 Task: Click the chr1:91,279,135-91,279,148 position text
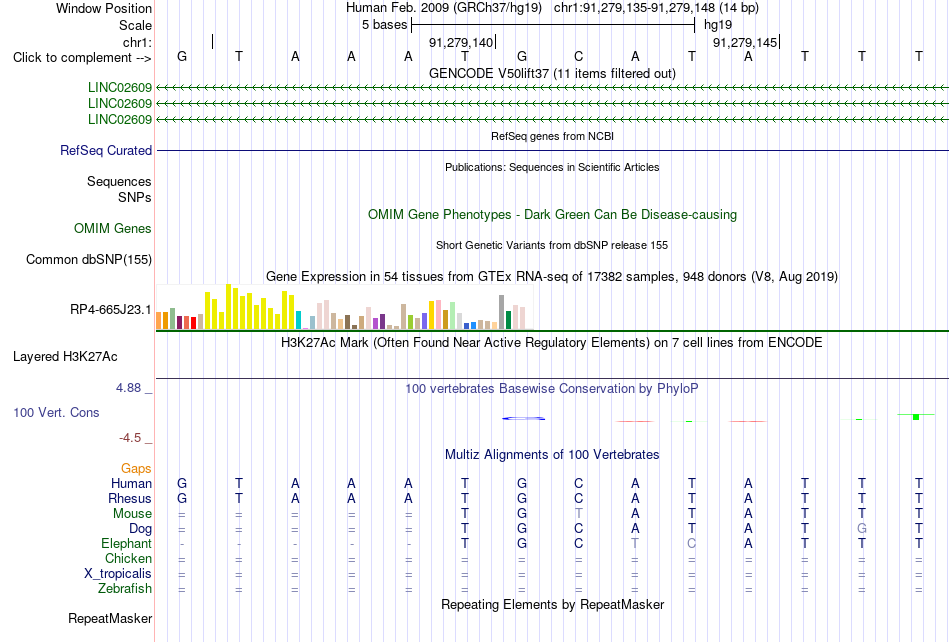[656, 8]
